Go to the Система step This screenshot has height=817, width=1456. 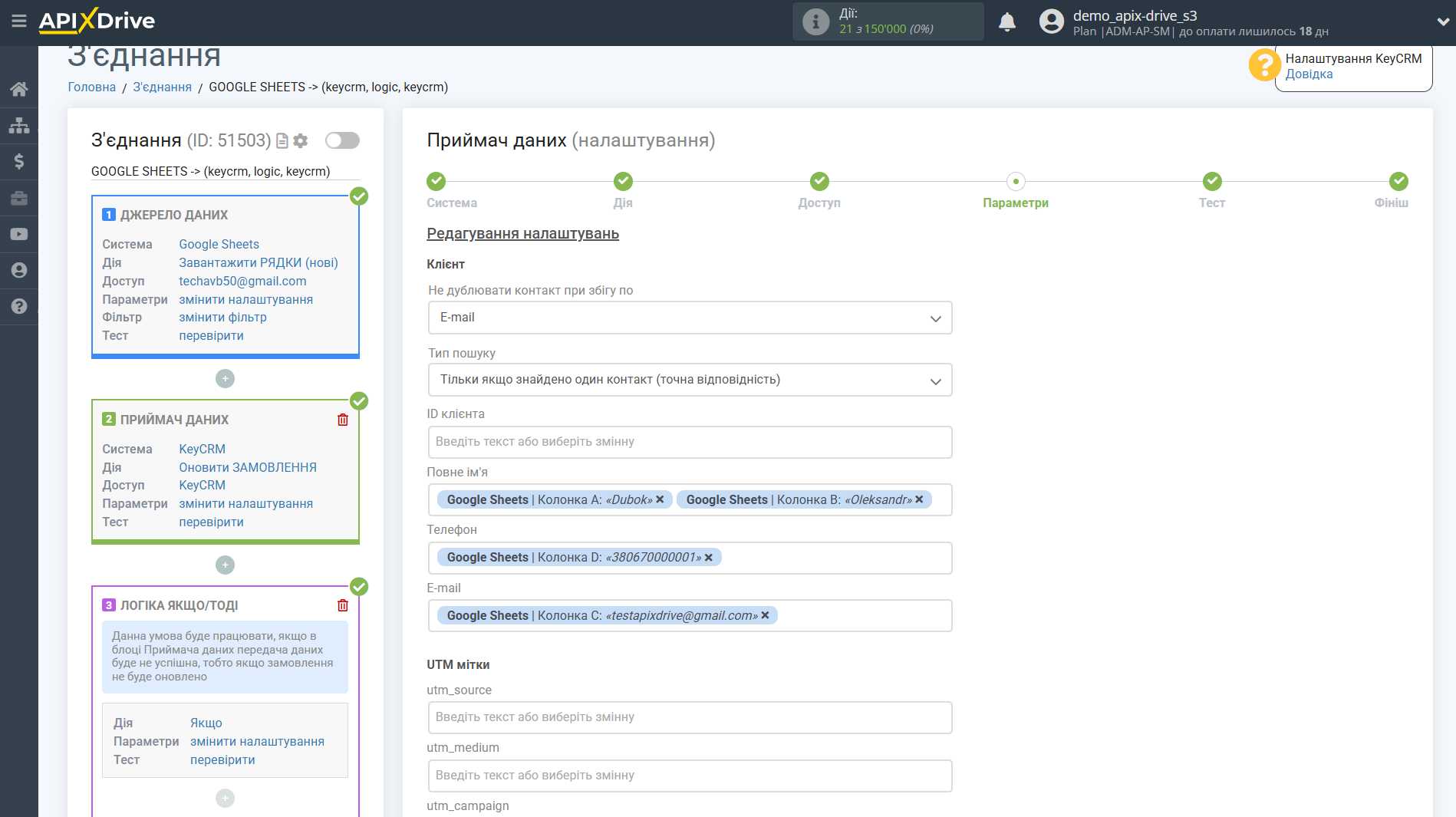click(436, 182)
